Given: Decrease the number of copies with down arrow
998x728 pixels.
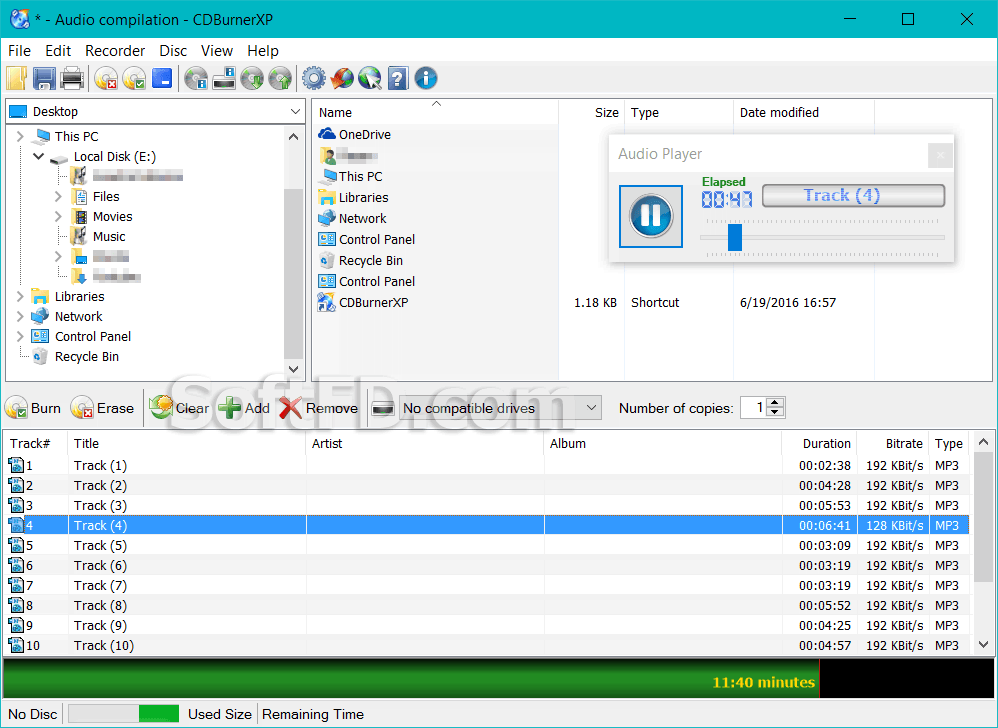Looking at the screenshot, I should pos(775,412).
